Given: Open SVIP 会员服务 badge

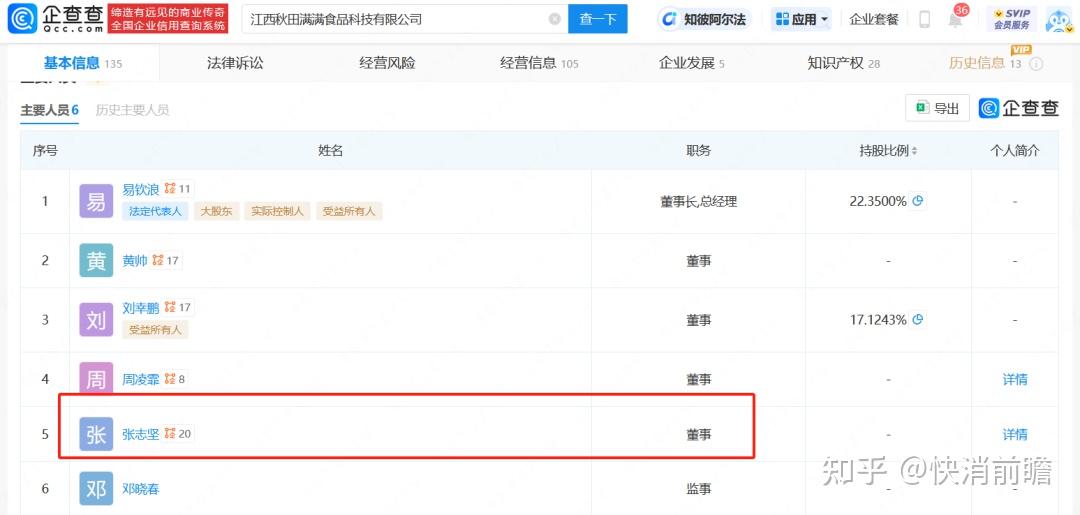Looking at the screenshot, I should coord(1011,19).
